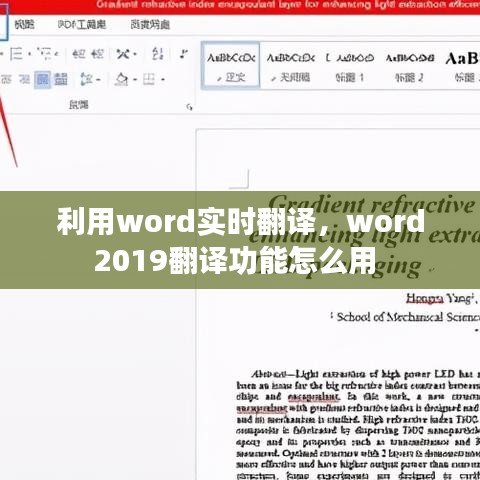This screenshot has height=480, width=480.
Task: Apply distributed alignment
Action: pyautogui.click(x=61, y=79)
